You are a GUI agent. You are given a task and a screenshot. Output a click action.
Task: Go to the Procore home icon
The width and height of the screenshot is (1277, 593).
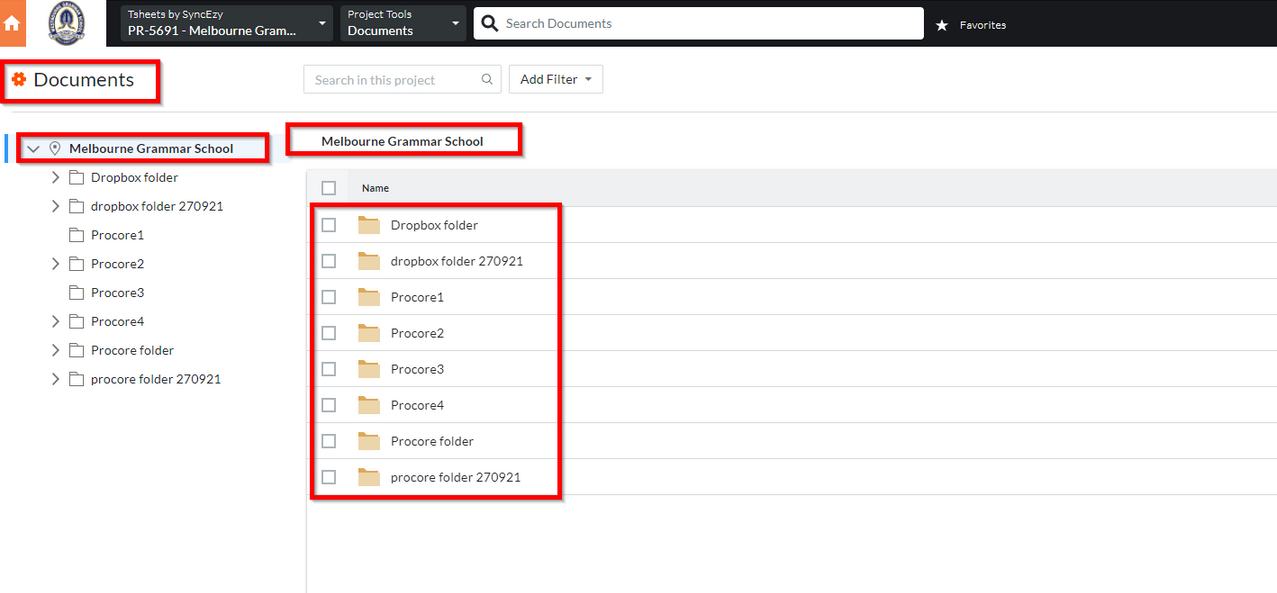[x=12, y=23]
